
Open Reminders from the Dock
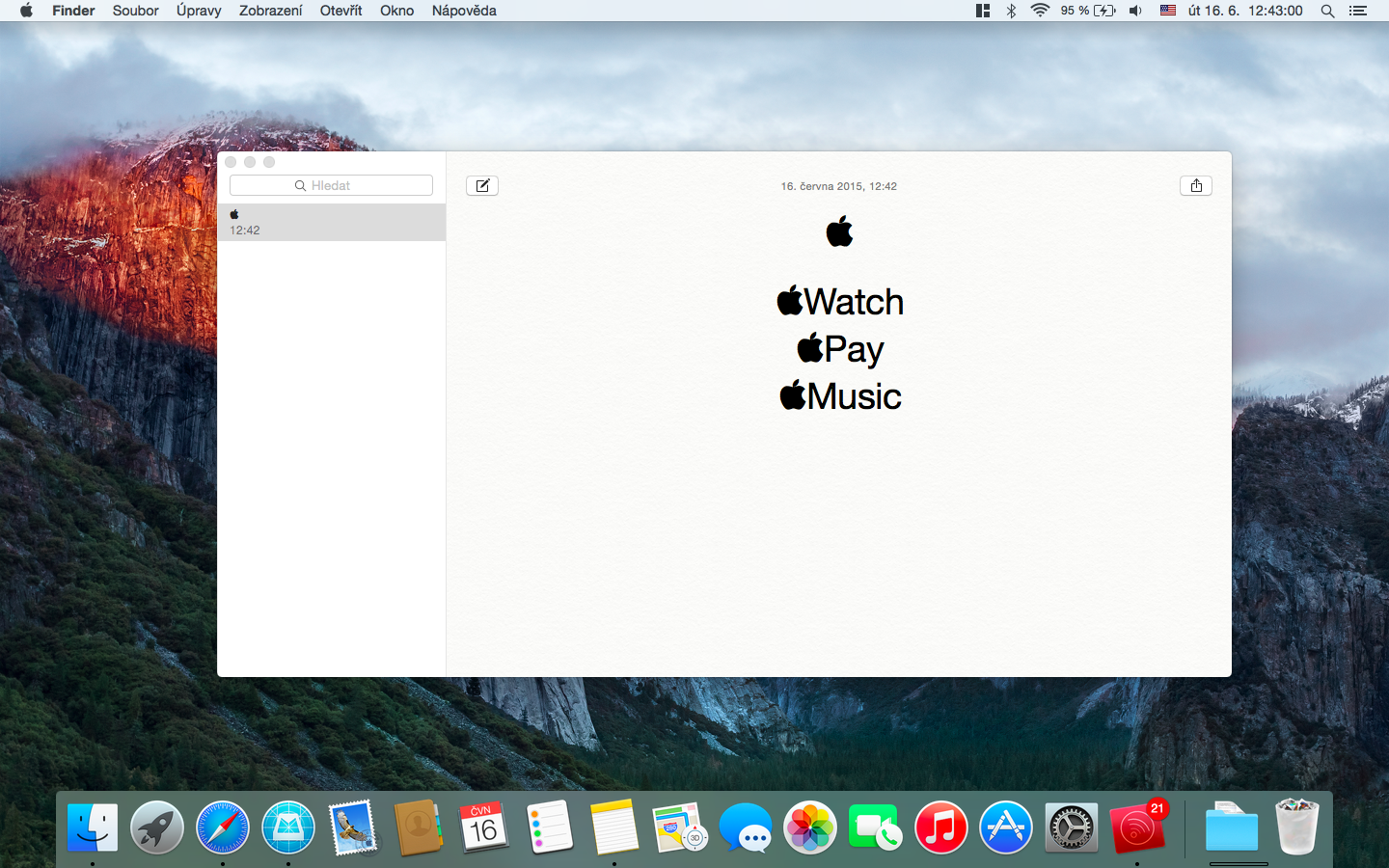550,827
